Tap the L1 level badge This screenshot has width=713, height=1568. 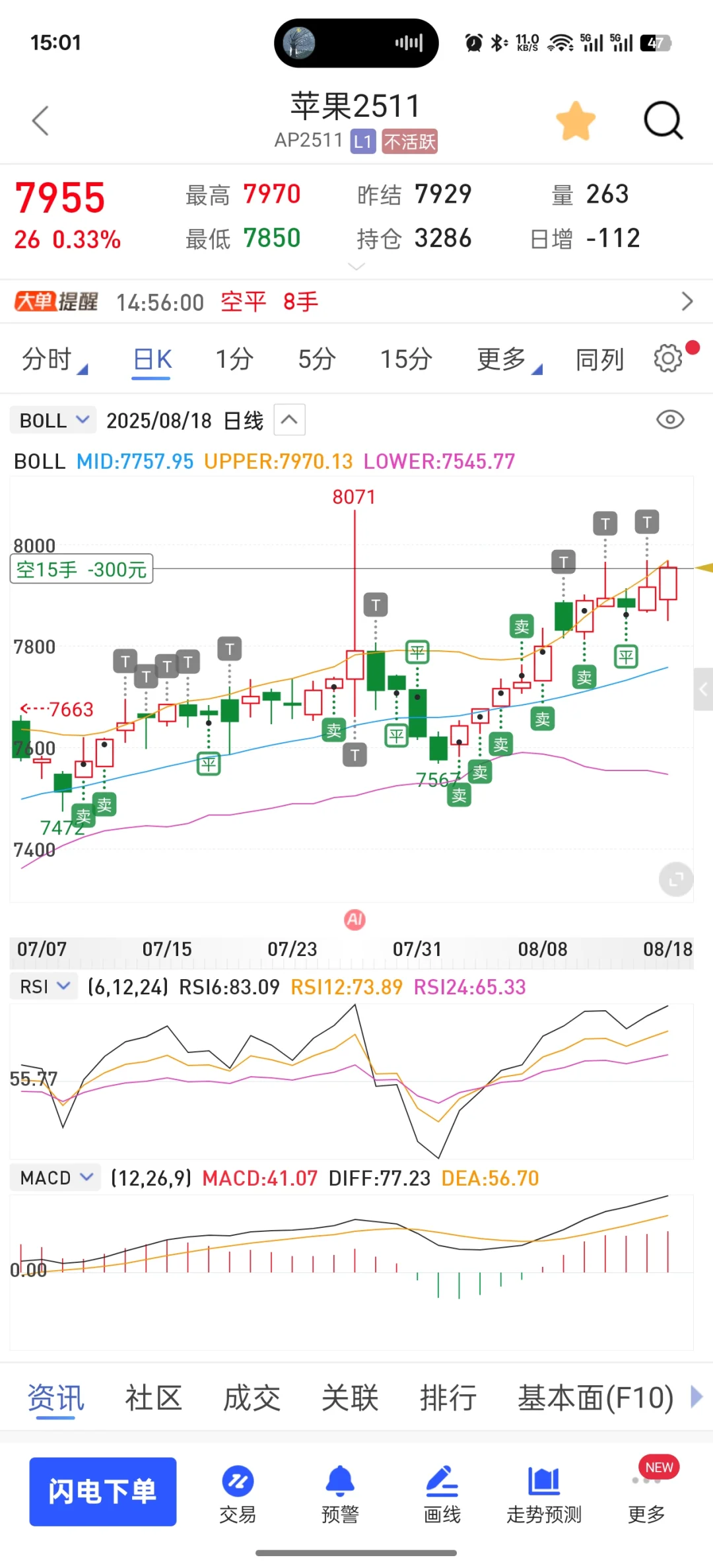coord(362,141)
